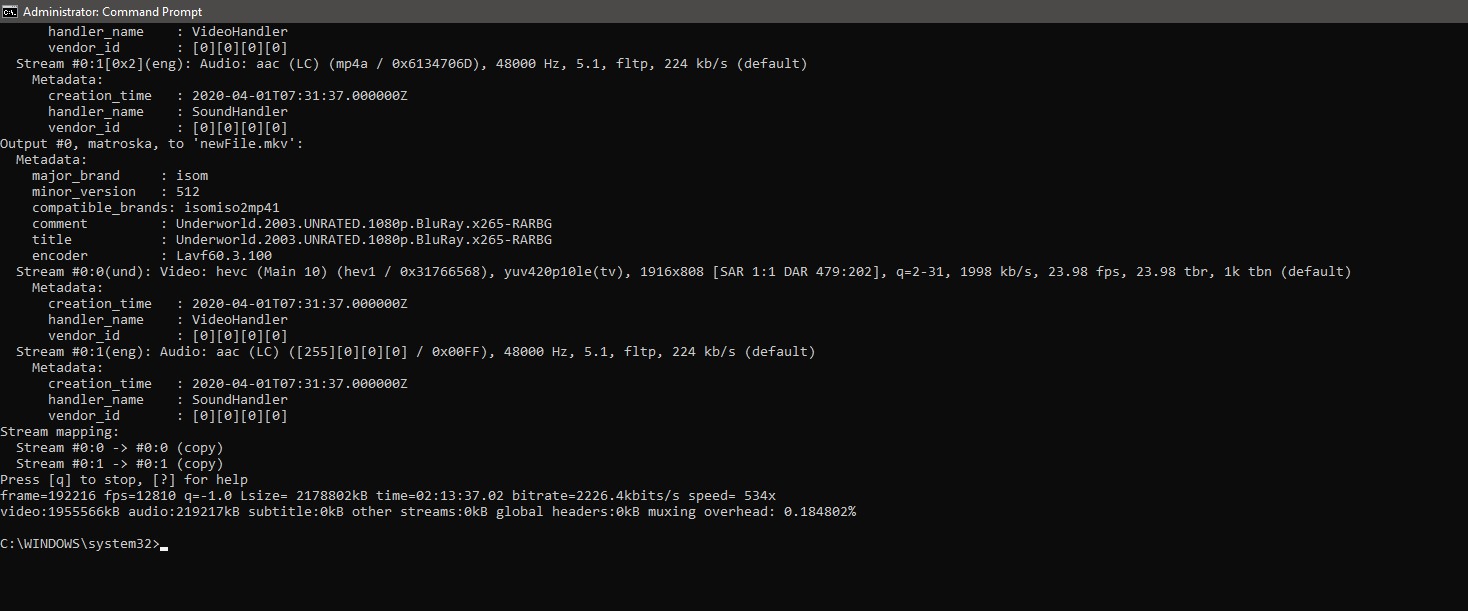Click the encoder value 'Lavf60.3.100'

(224, 256)
